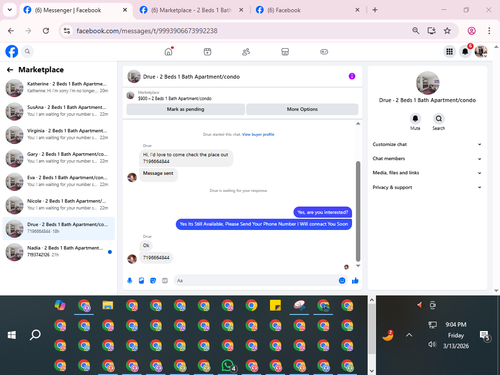This screenshot has width=500, height=375.
Task: Open the Reels video icon in top navigation
Action: tap(207, 52)
